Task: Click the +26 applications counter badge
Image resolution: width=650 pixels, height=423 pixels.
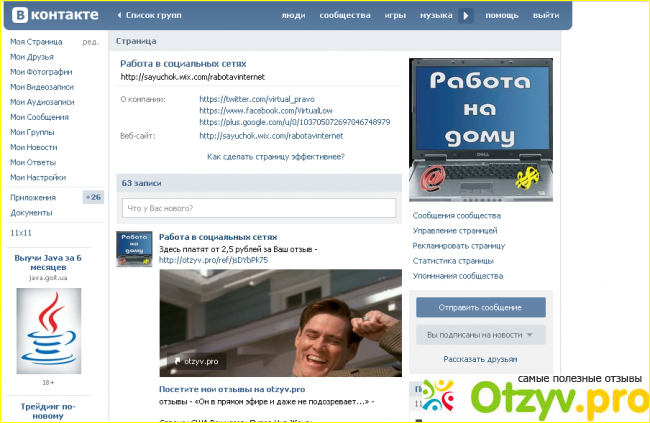Action: [93, 197]
